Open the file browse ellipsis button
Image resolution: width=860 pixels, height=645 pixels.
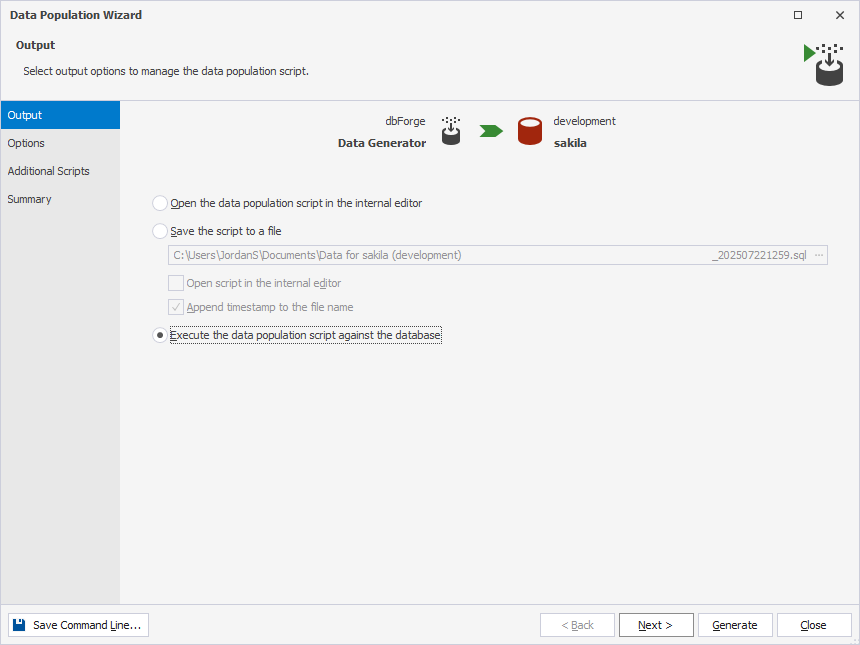[819, 255]
